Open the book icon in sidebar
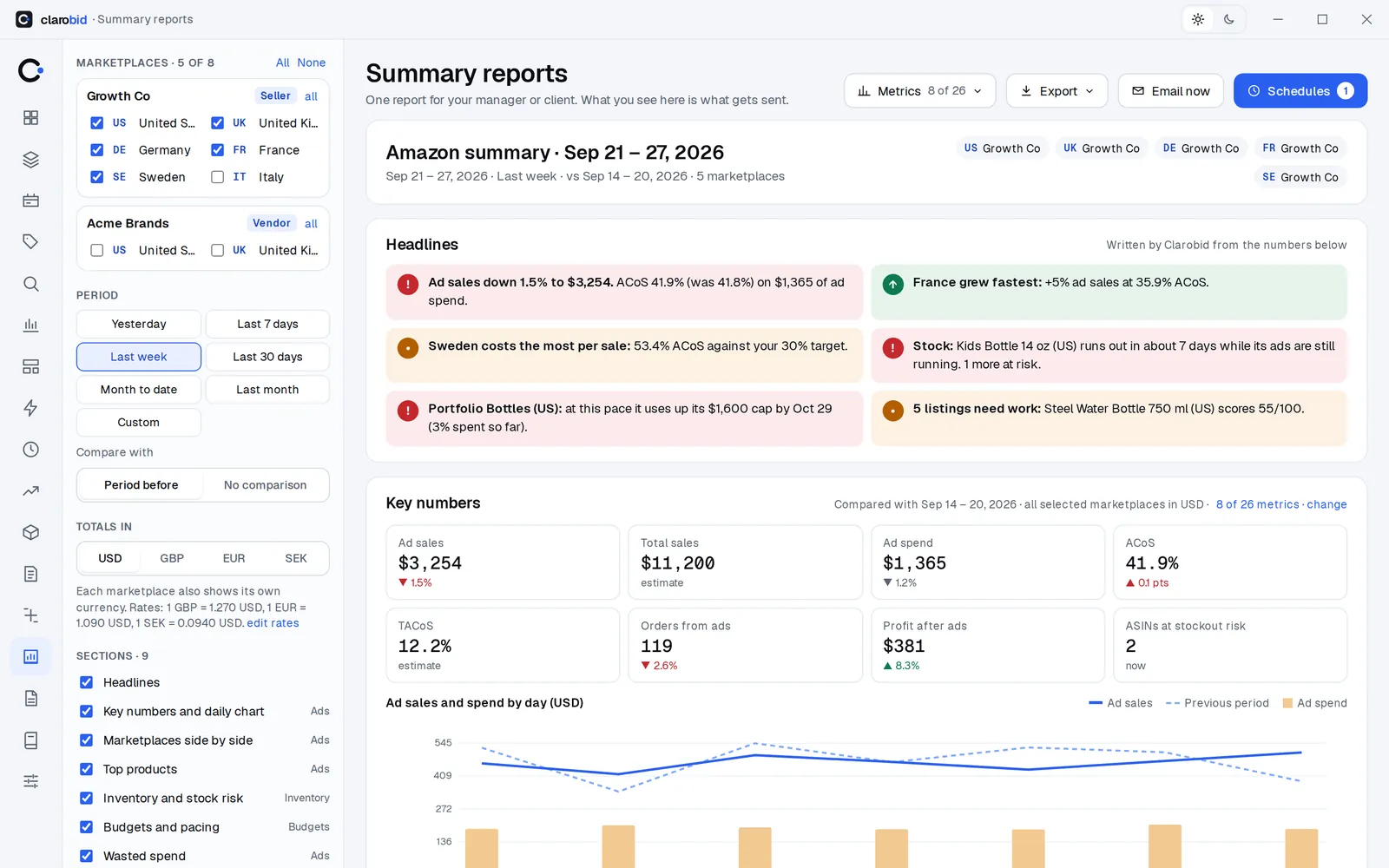Viewport: 1389px width, 868px height. 31,740
